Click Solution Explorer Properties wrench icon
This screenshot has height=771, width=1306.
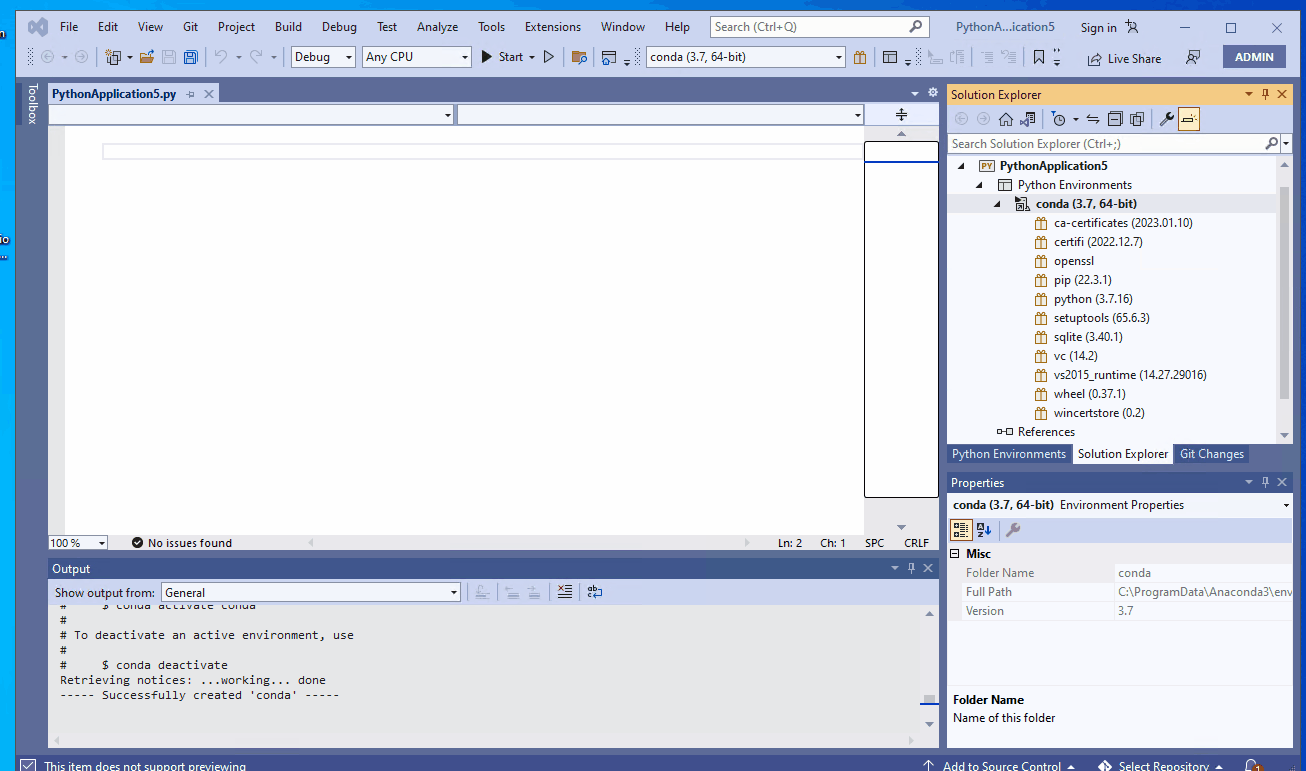[1166, 119]
